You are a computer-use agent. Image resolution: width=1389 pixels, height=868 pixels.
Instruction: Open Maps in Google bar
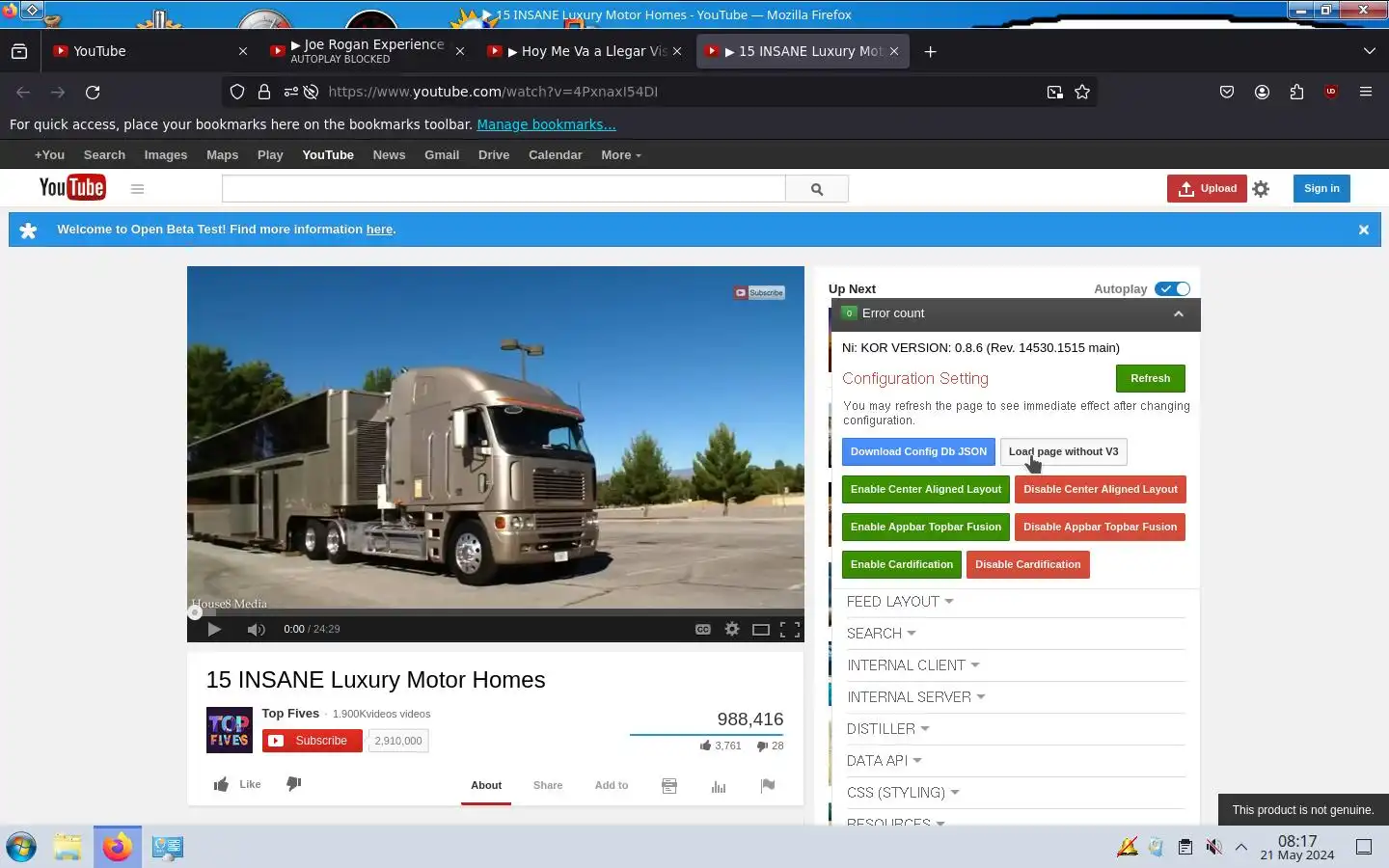point(222,155)
